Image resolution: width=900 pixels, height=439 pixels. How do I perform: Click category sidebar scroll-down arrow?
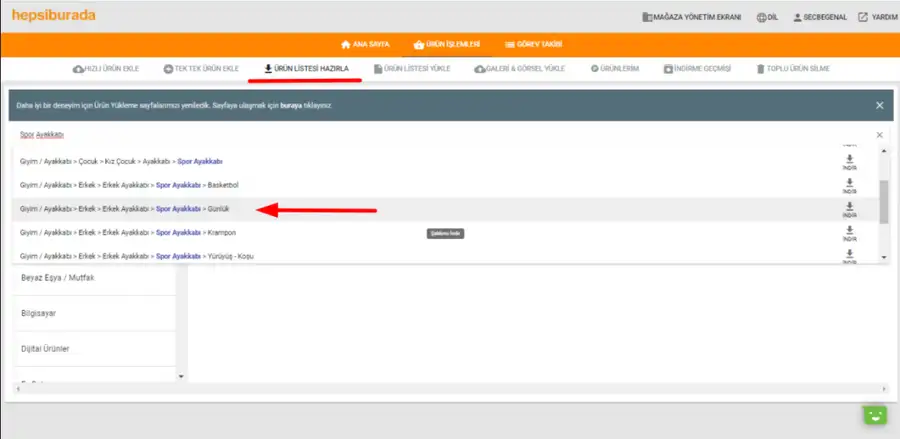tap(181, 376)
